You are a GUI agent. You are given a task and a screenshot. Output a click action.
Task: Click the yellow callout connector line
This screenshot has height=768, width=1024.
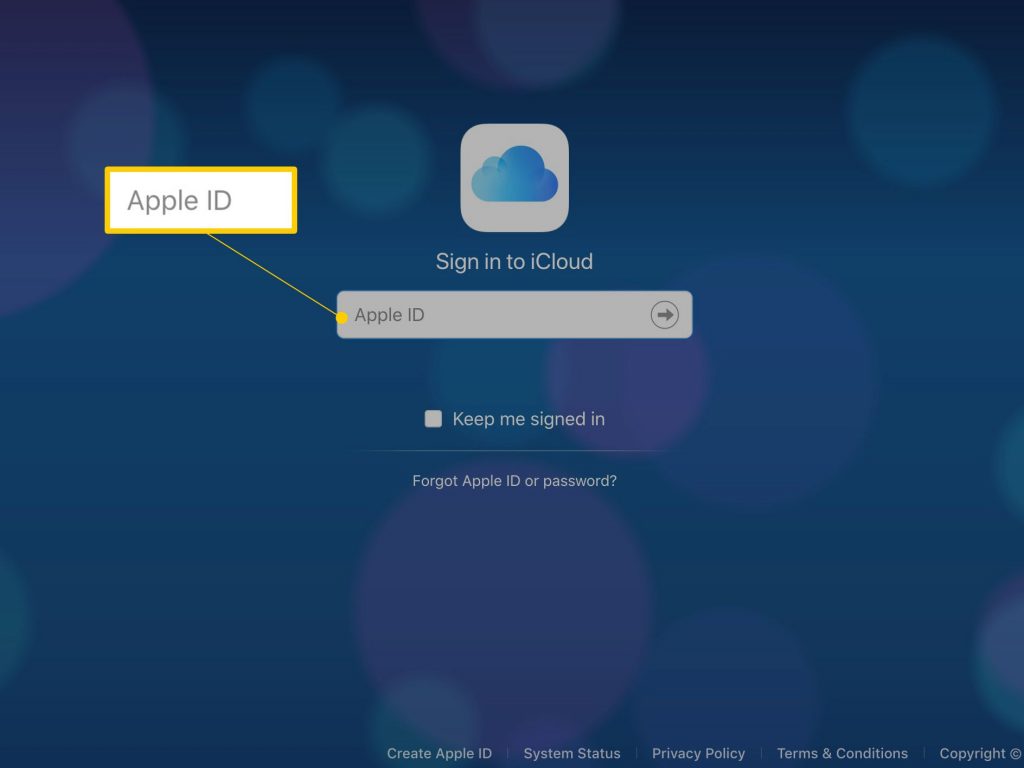tap(272, 275)
